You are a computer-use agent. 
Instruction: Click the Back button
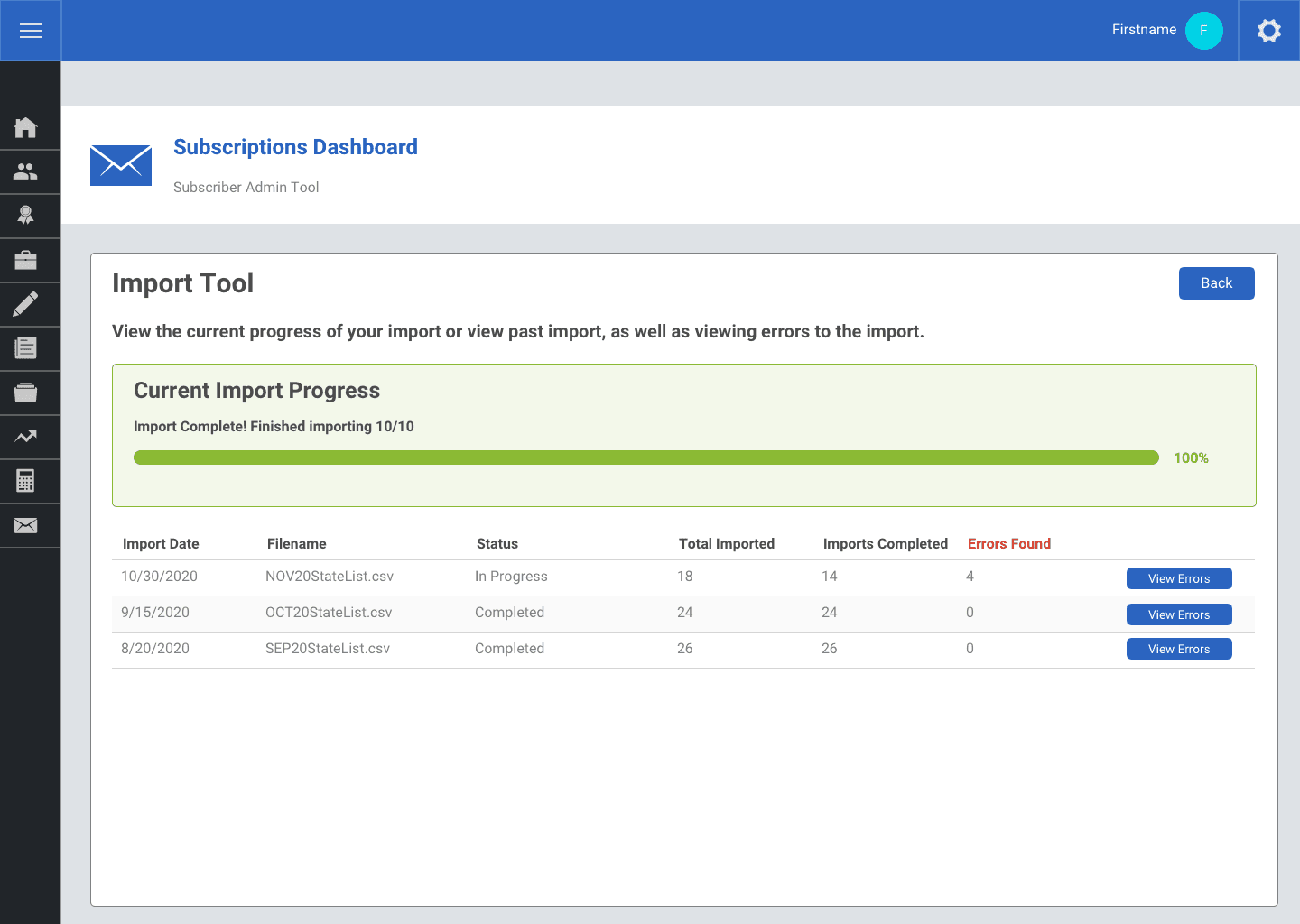pos(1216,283)
